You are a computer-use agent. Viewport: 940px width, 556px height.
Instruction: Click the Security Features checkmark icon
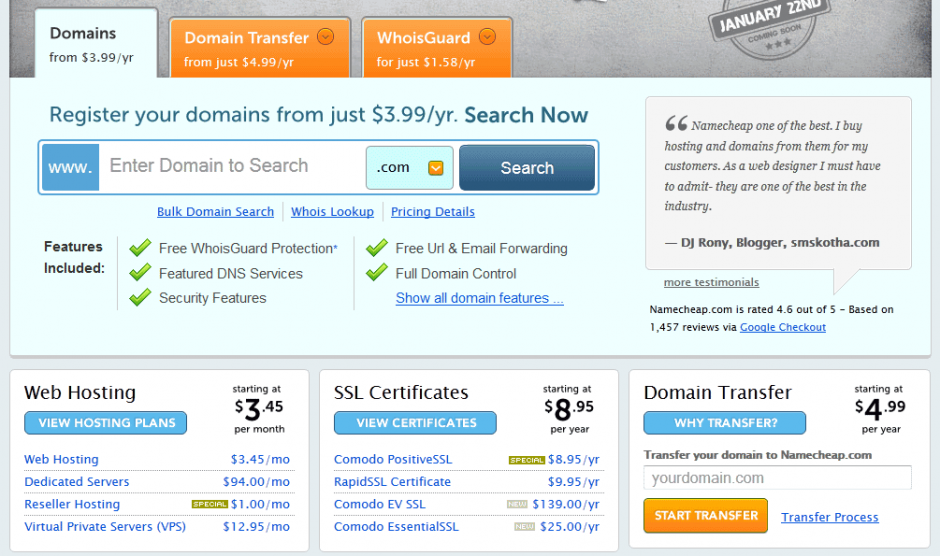140,297
